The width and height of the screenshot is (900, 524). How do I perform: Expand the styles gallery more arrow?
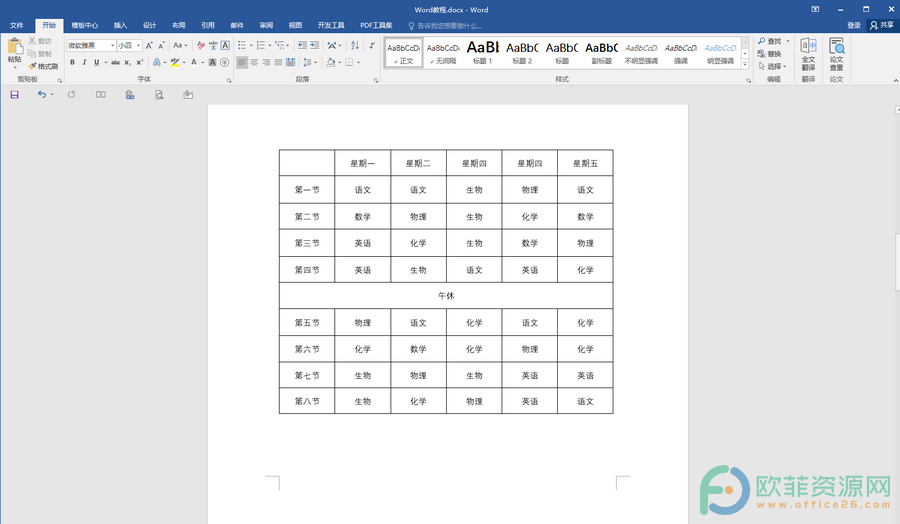pos(745,64)
